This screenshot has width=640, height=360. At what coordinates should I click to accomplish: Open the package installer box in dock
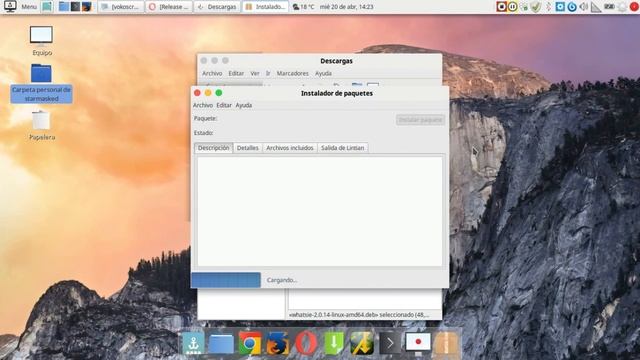[446, 343]
